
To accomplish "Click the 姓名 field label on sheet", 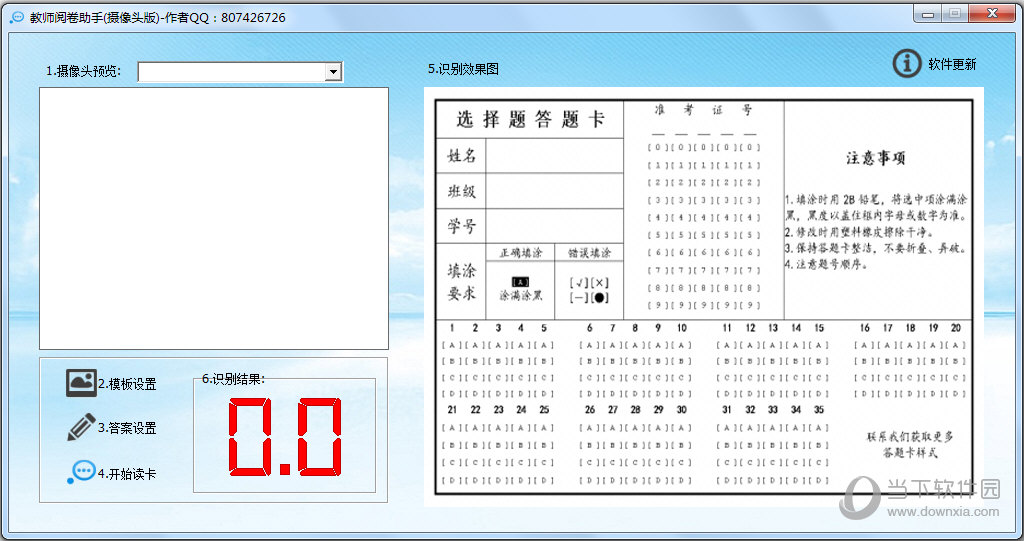I will click(461, 156).
